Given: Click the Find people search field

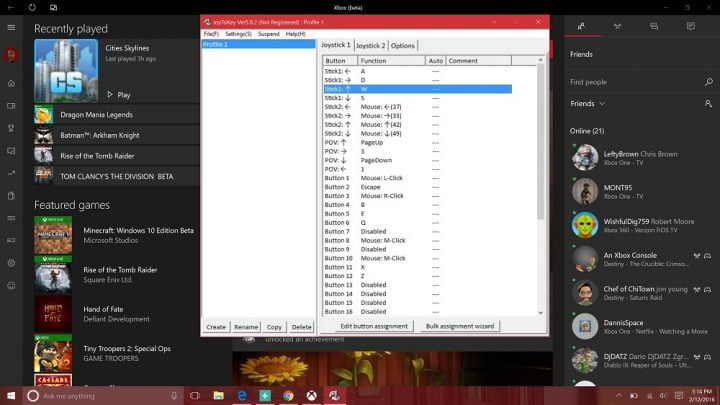Looking at the screenshot, I should (635, 82).
